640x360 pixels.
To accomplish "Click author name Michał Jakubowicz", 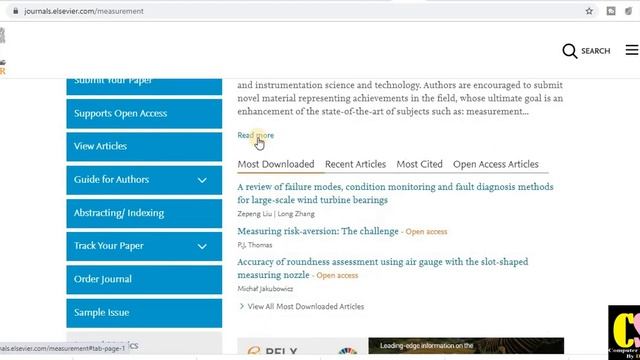I will click(x=265, y=289).
